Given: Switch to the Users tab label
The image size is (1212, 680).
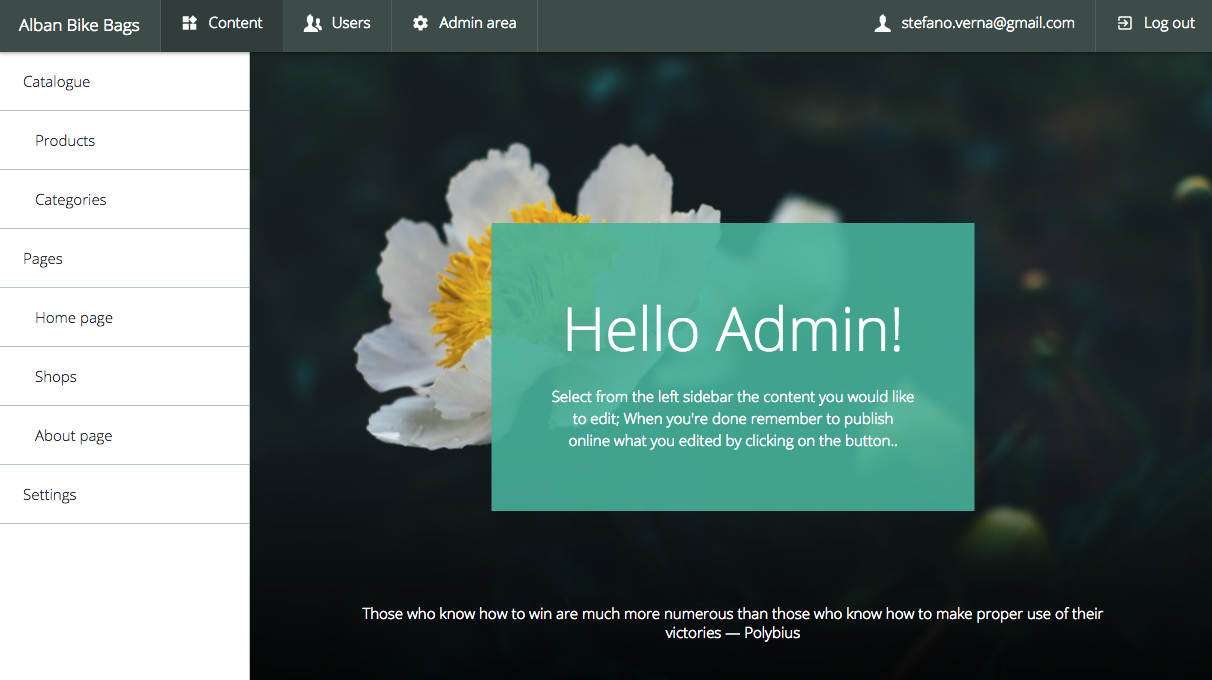Looking at the screenshot, I should tap(351, 23).
